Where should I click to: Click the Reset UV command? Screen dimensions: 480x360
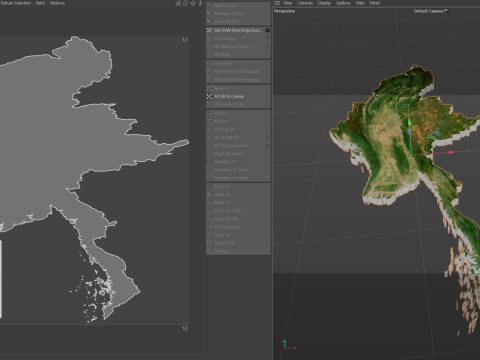pos(238,203)
